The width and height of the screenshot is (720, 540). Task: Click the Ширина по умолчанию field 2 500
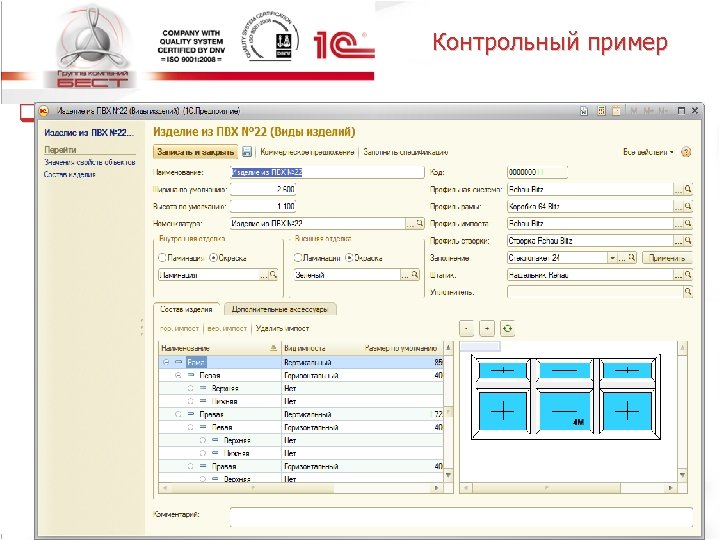(x=263, y=189)
